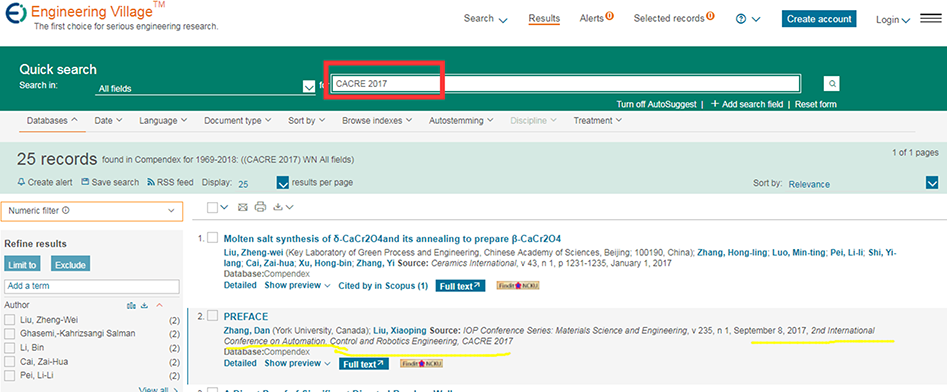Viewport: 947px width, 392px height.
Task: Open the All fields search-in dropdown
Action: click(205, 88)
